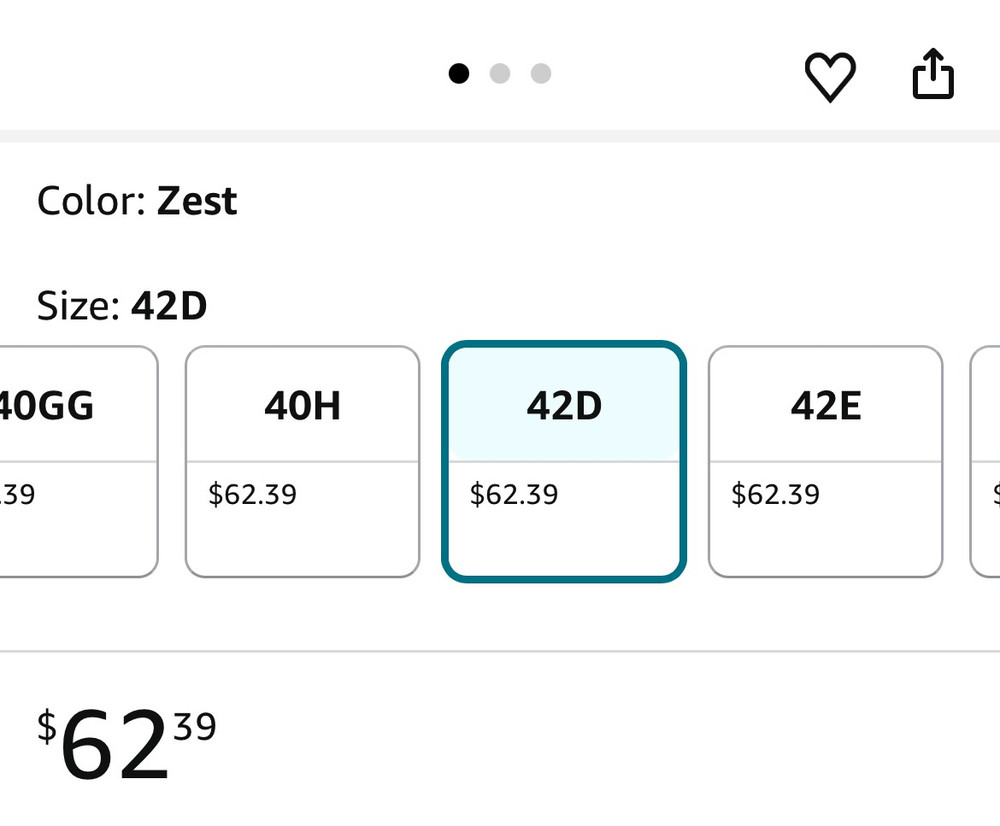
Task: Click the bold 40H size text
Action: tap(302, 406)
